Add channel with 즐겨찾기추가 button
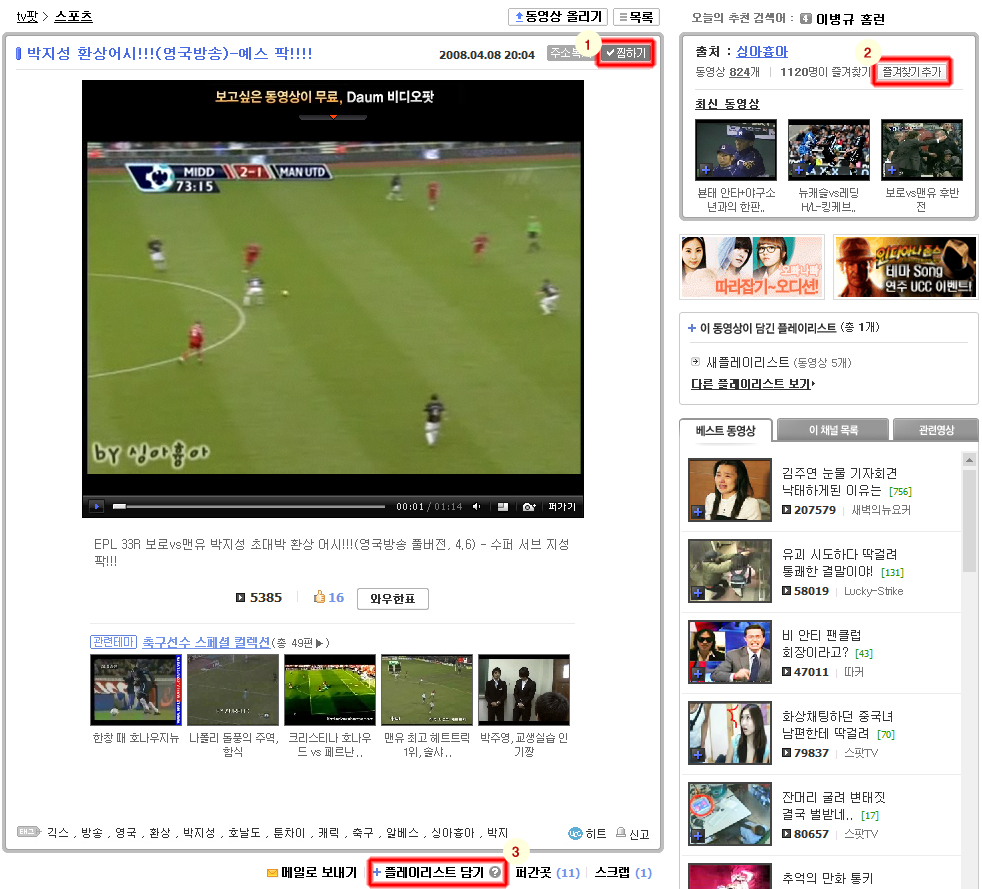The height and width of the screenshot is (889, 982). (912, 72)
